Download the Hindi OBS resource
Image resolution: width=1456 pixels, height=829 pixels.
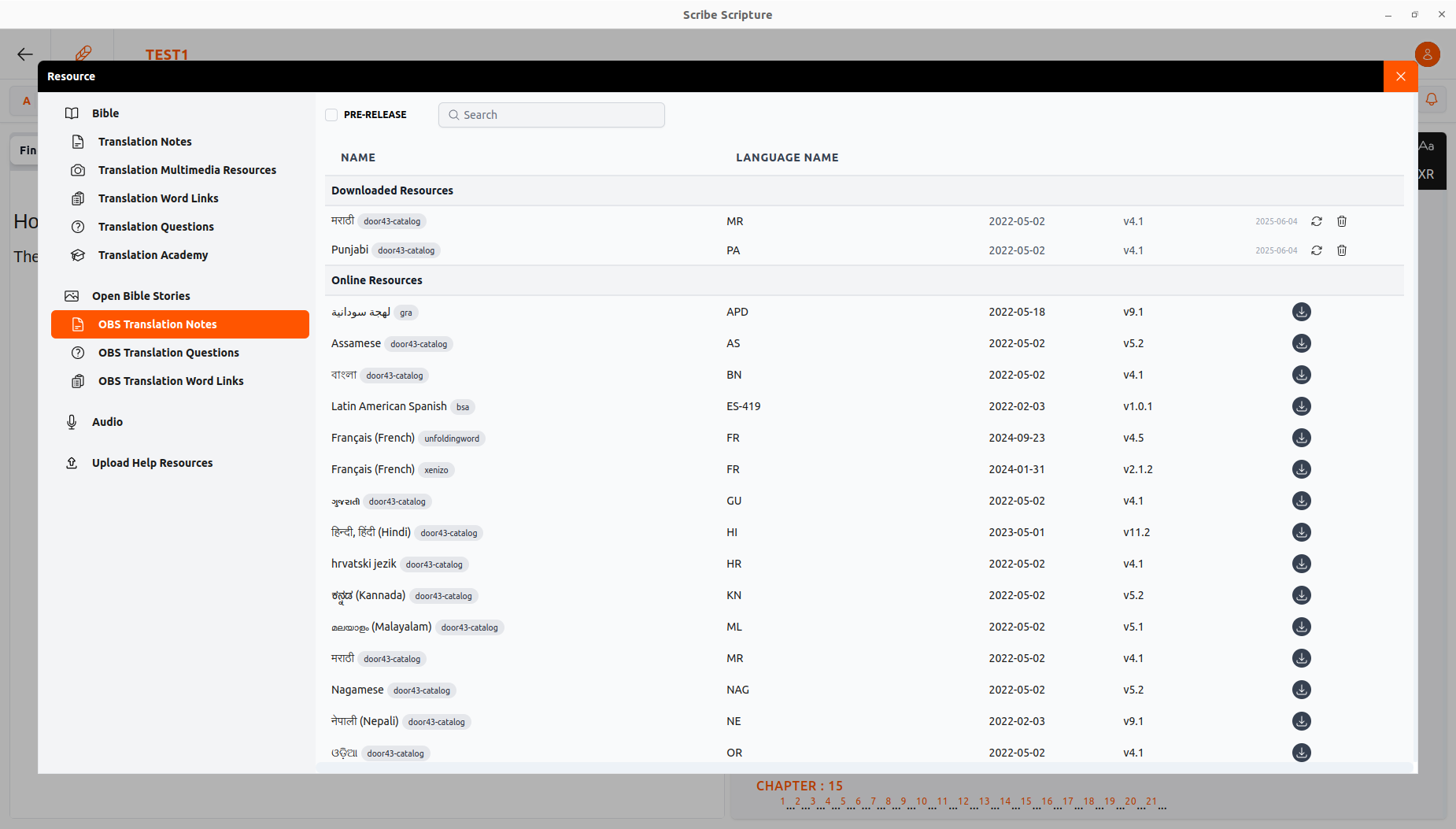tap(1300, 532)
